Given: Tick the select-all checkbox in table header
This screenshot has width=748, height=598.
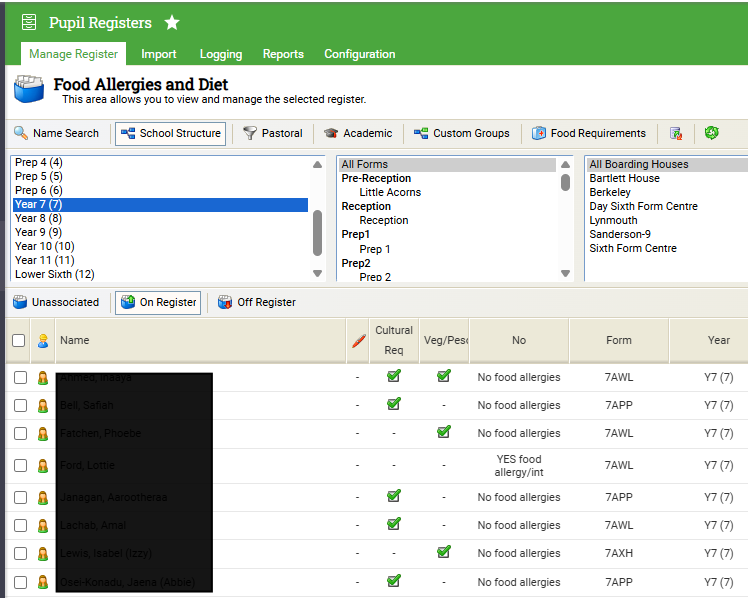Looking at the screenshot, I should (19, 341).
